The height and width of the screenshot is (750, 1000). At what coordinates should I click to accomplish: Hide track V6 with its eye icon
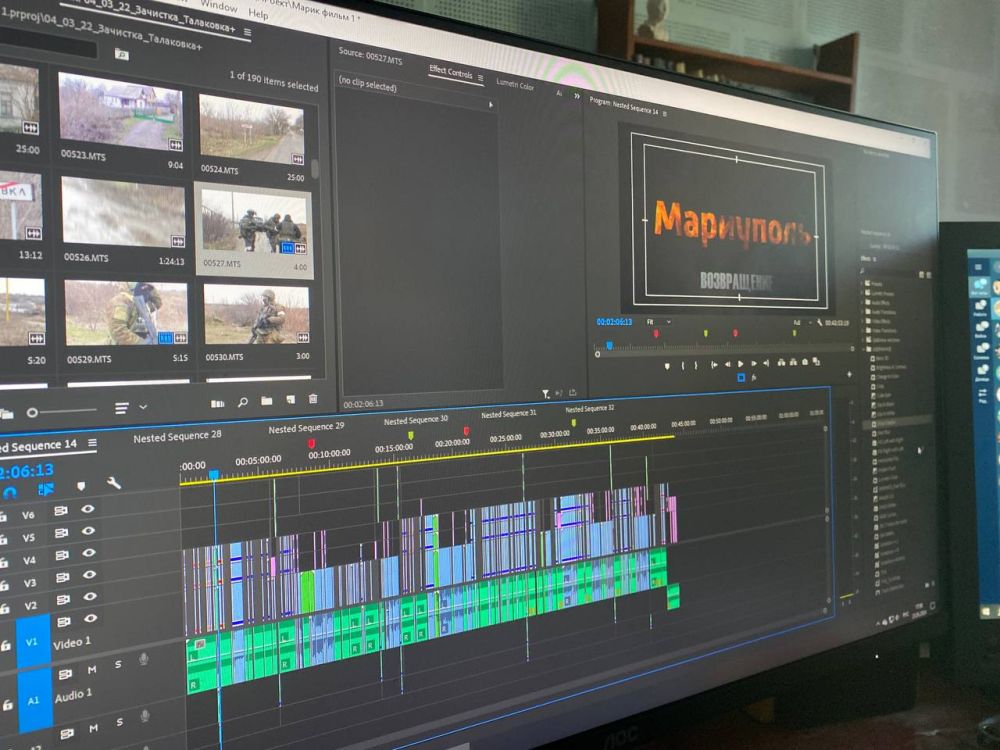[88, 509]
